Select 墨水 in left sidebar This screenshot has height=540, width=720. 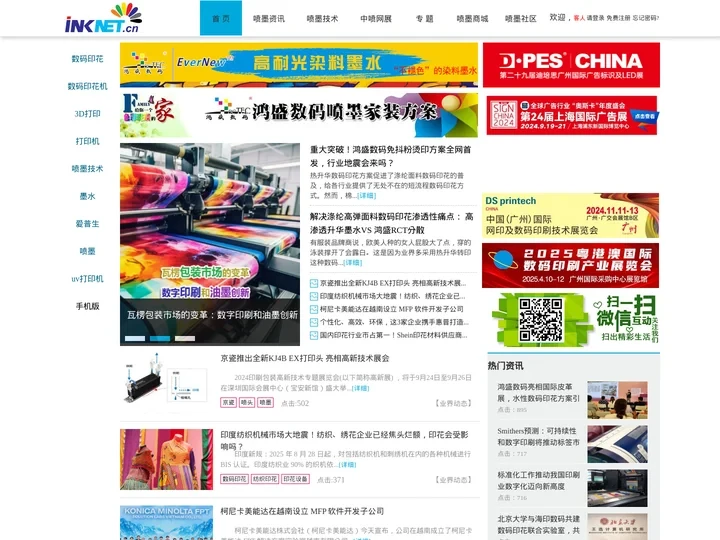(87, 197)
